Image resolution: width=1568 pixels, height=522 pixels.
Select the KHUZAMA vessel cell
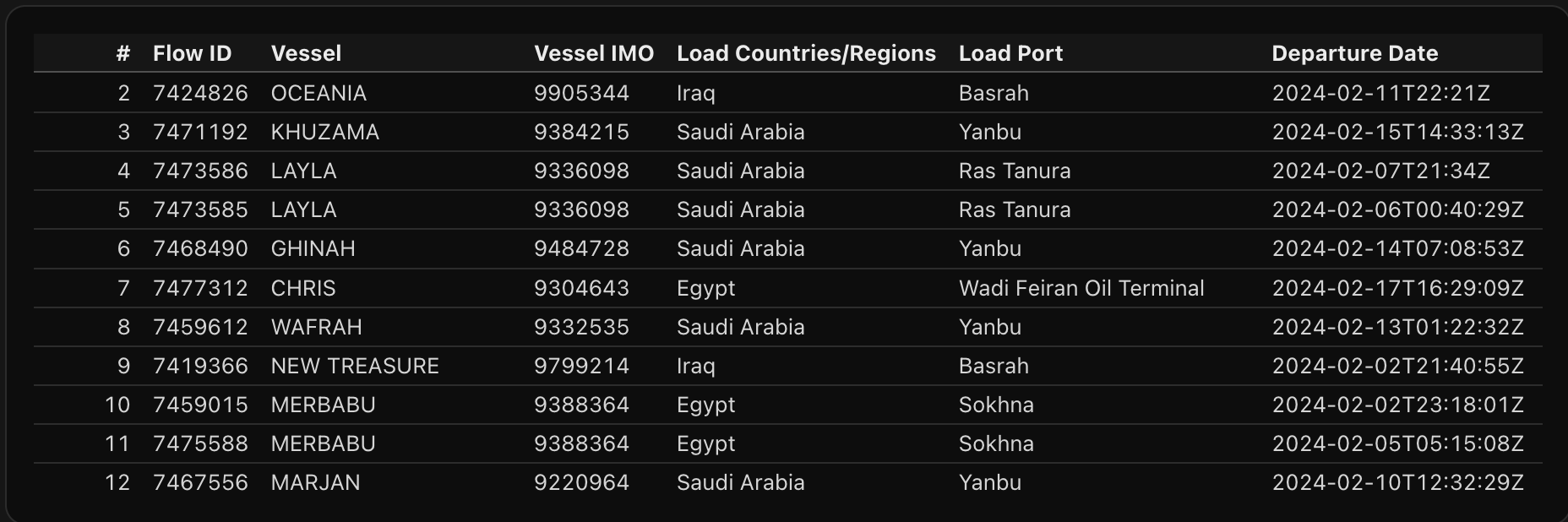tap(324, 132)
